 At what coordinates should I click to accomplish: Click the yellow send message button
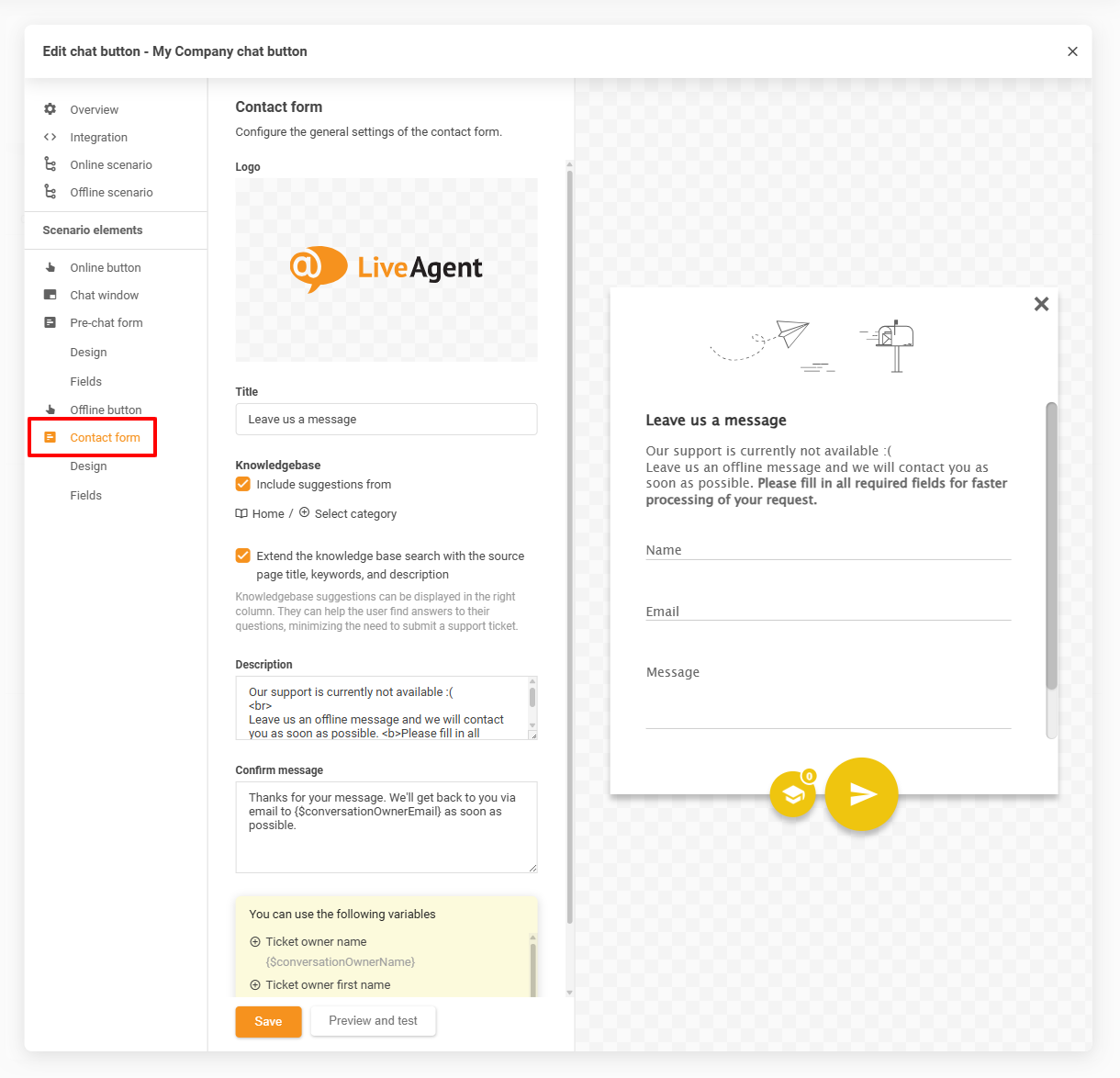tap(861, 794)
